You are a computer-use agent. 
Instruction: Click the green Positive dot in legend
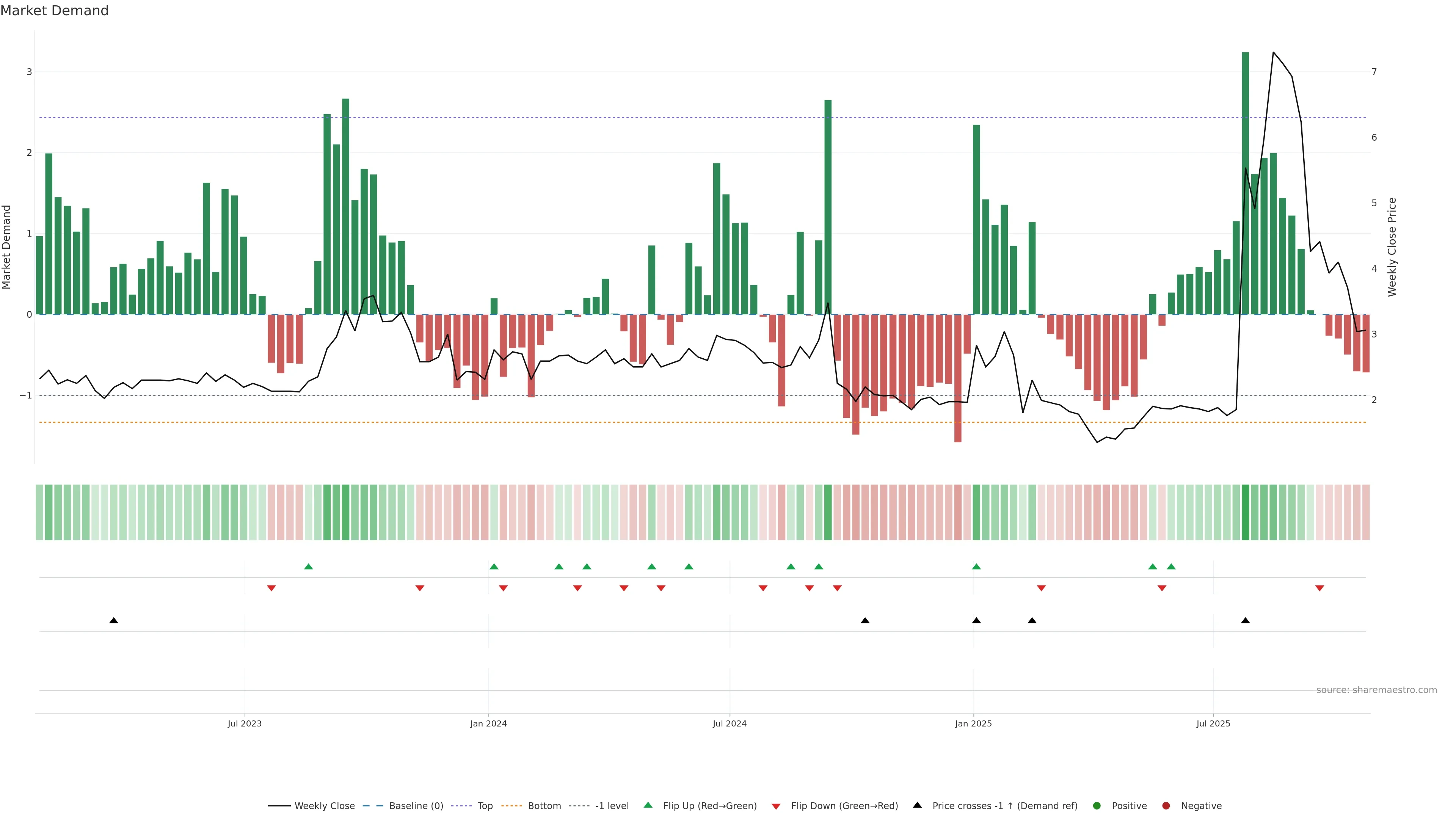coord(1097,805)
